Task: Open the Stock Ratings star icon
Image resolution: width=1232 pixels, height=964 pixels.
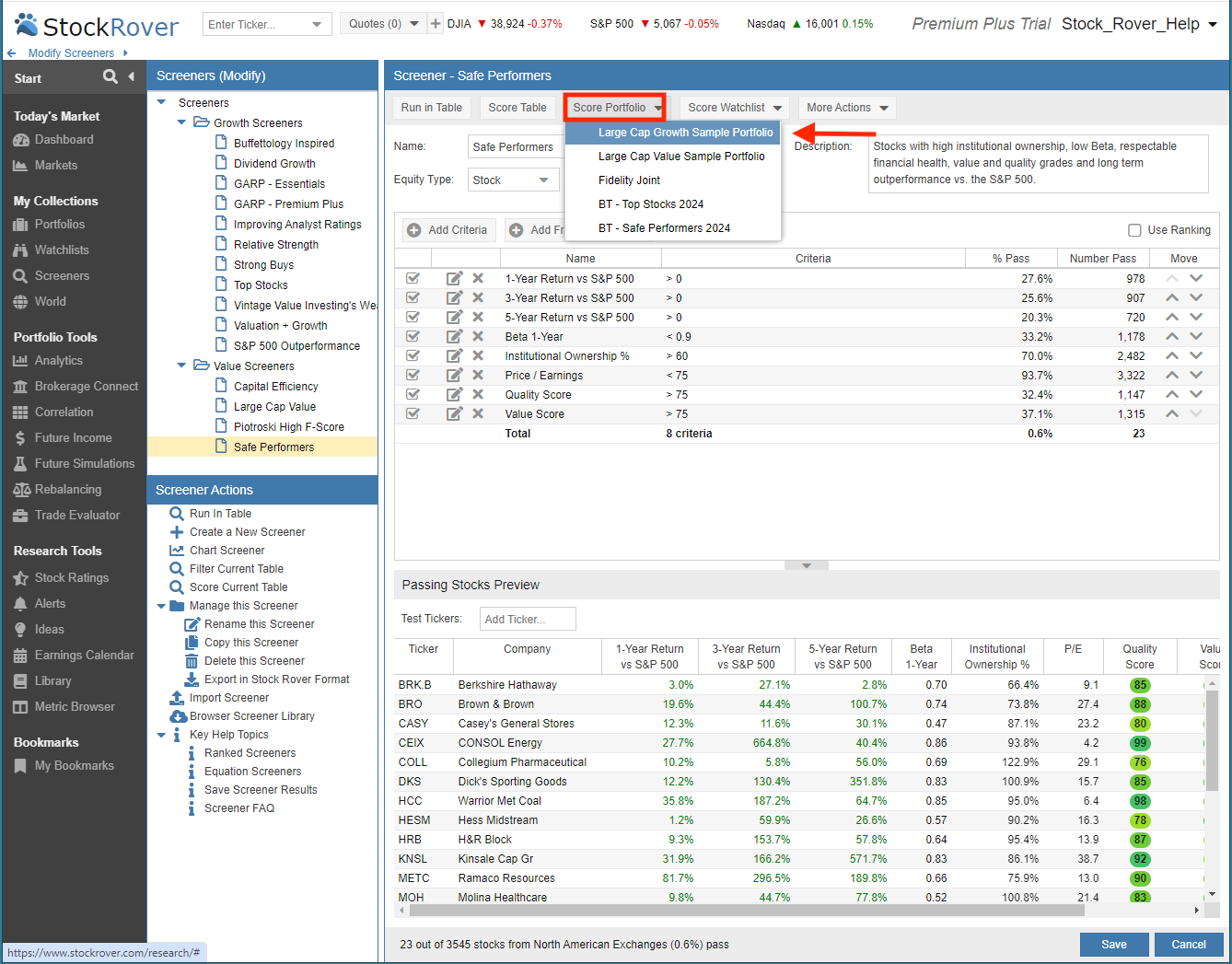Action: [x=21, y=578]
